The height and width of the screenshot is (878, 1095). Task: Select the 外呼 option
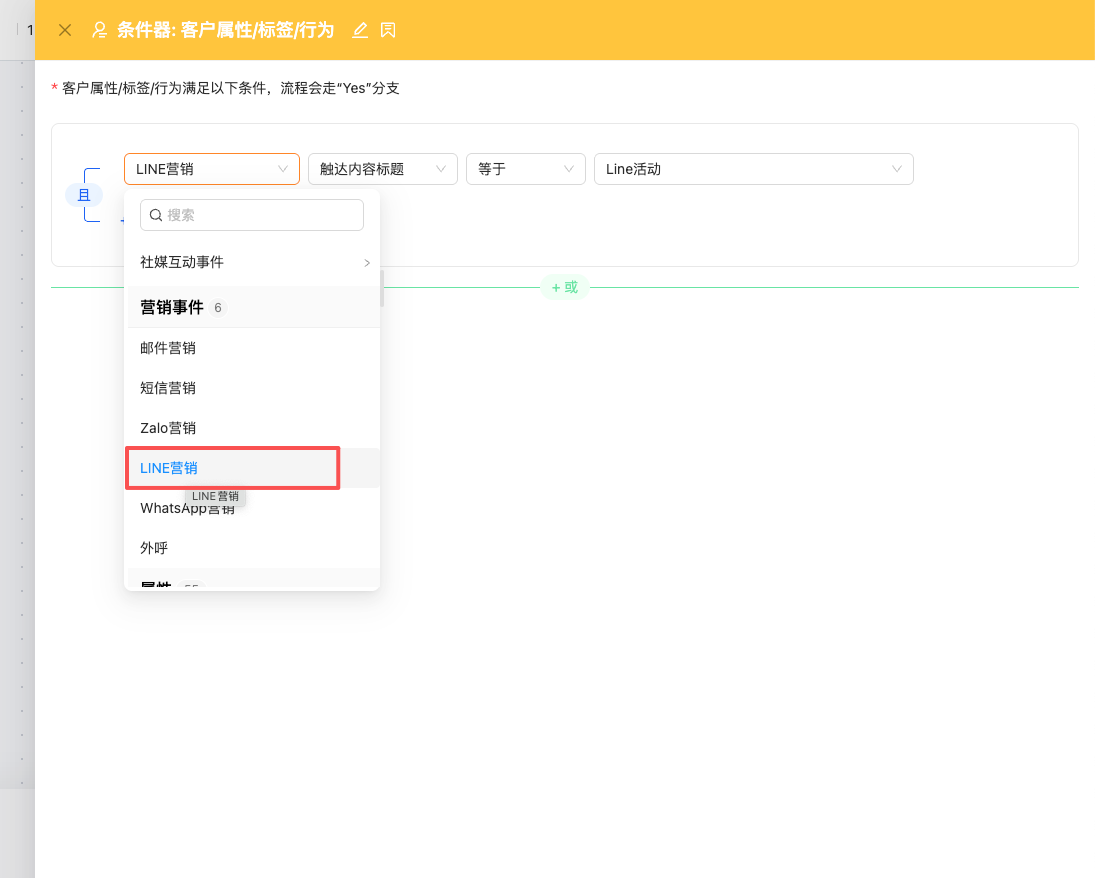click(x=154, y=548)
